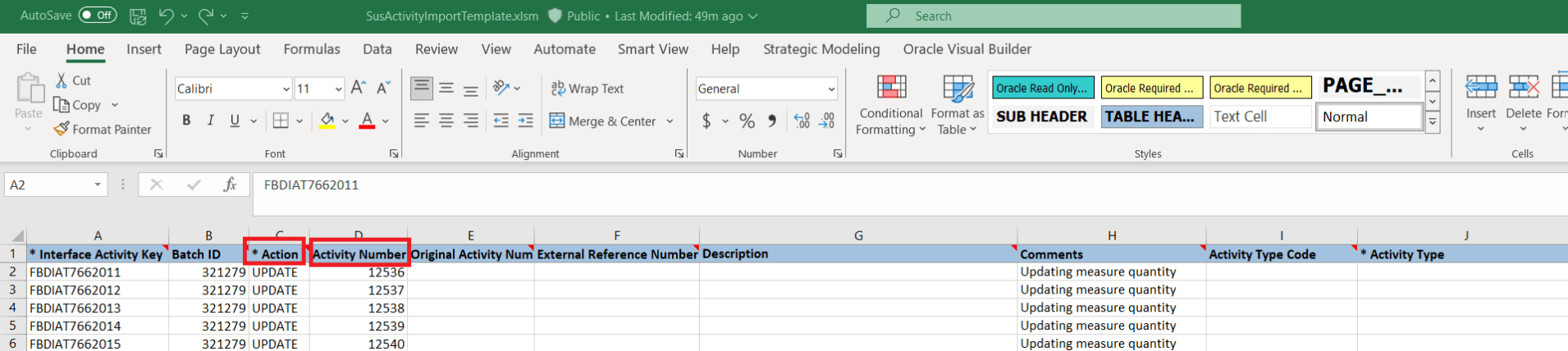Click the Increase Decimal icon
Viewport: 1568px width, 351px height.
click(x=802, y=121)
